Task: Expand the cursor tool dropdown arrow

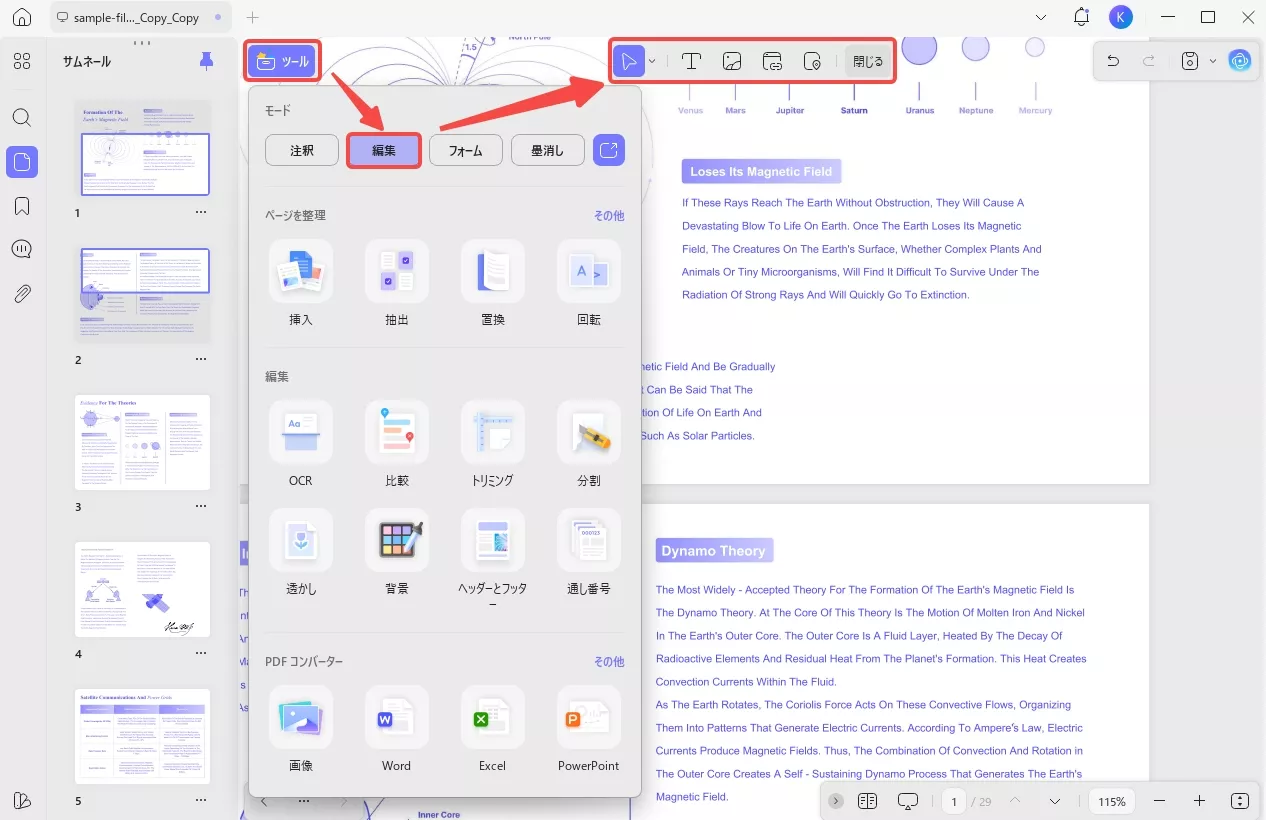Action: point(652,61)
